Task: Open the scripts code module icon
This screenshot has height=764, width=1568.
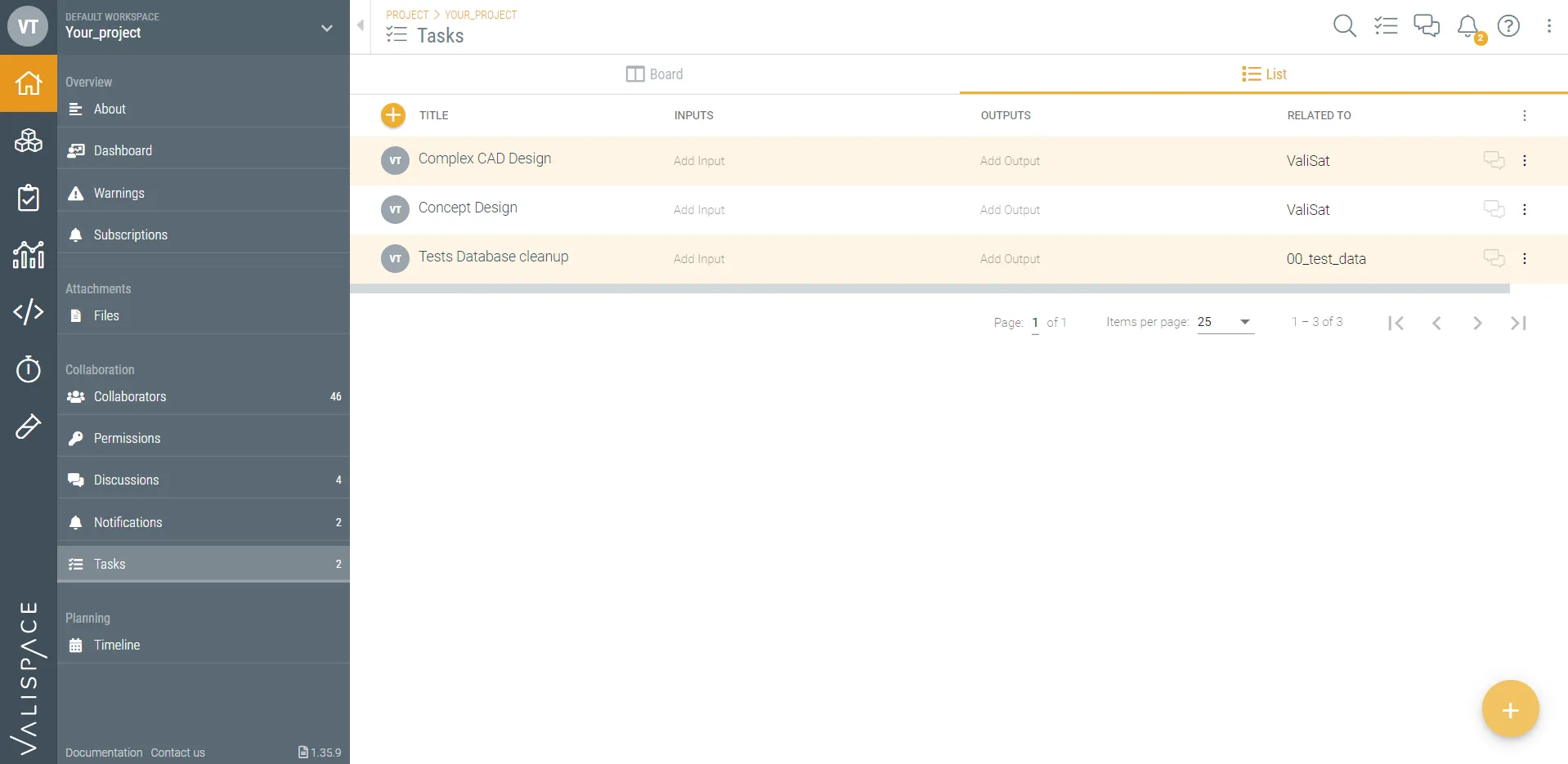Action: coord(29,311)
